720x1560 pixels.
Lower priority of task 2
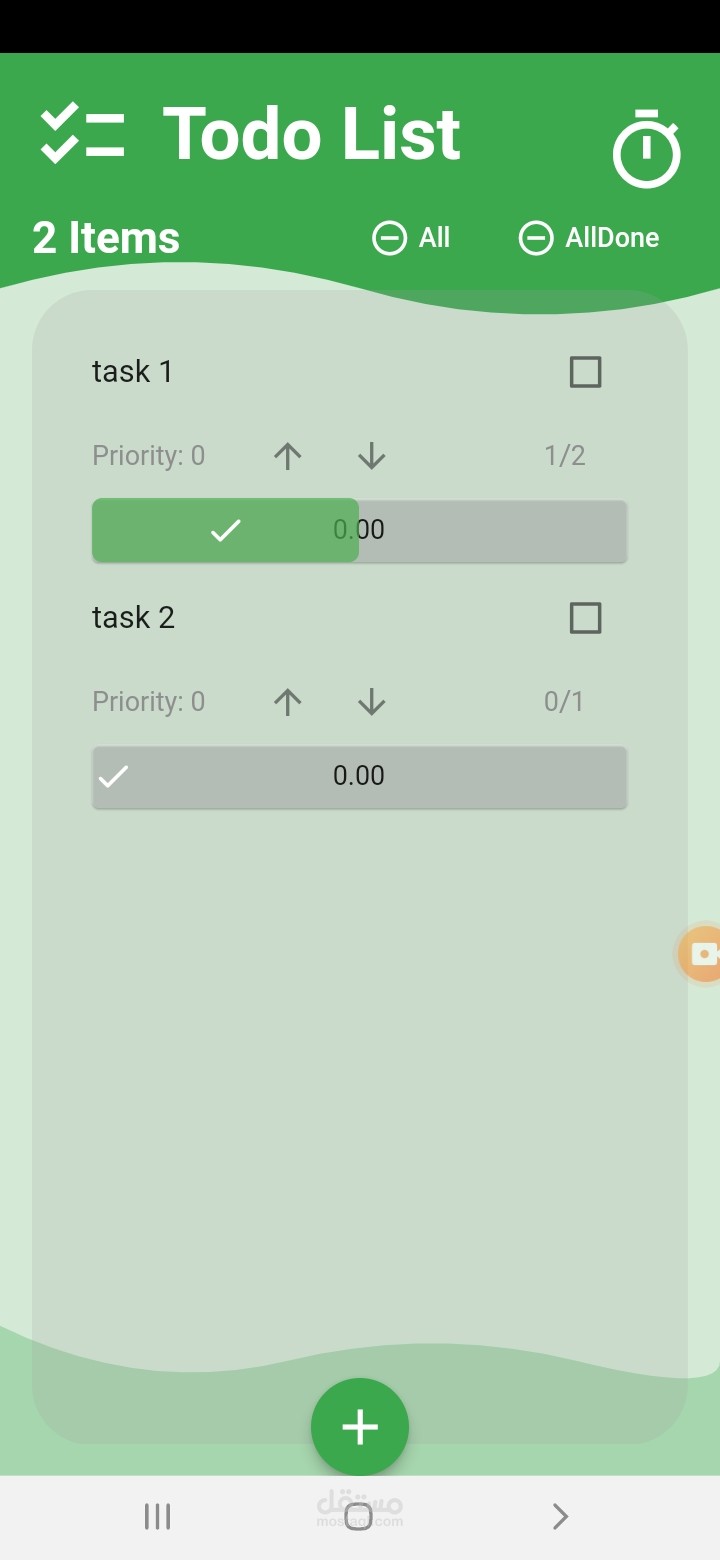371,702
